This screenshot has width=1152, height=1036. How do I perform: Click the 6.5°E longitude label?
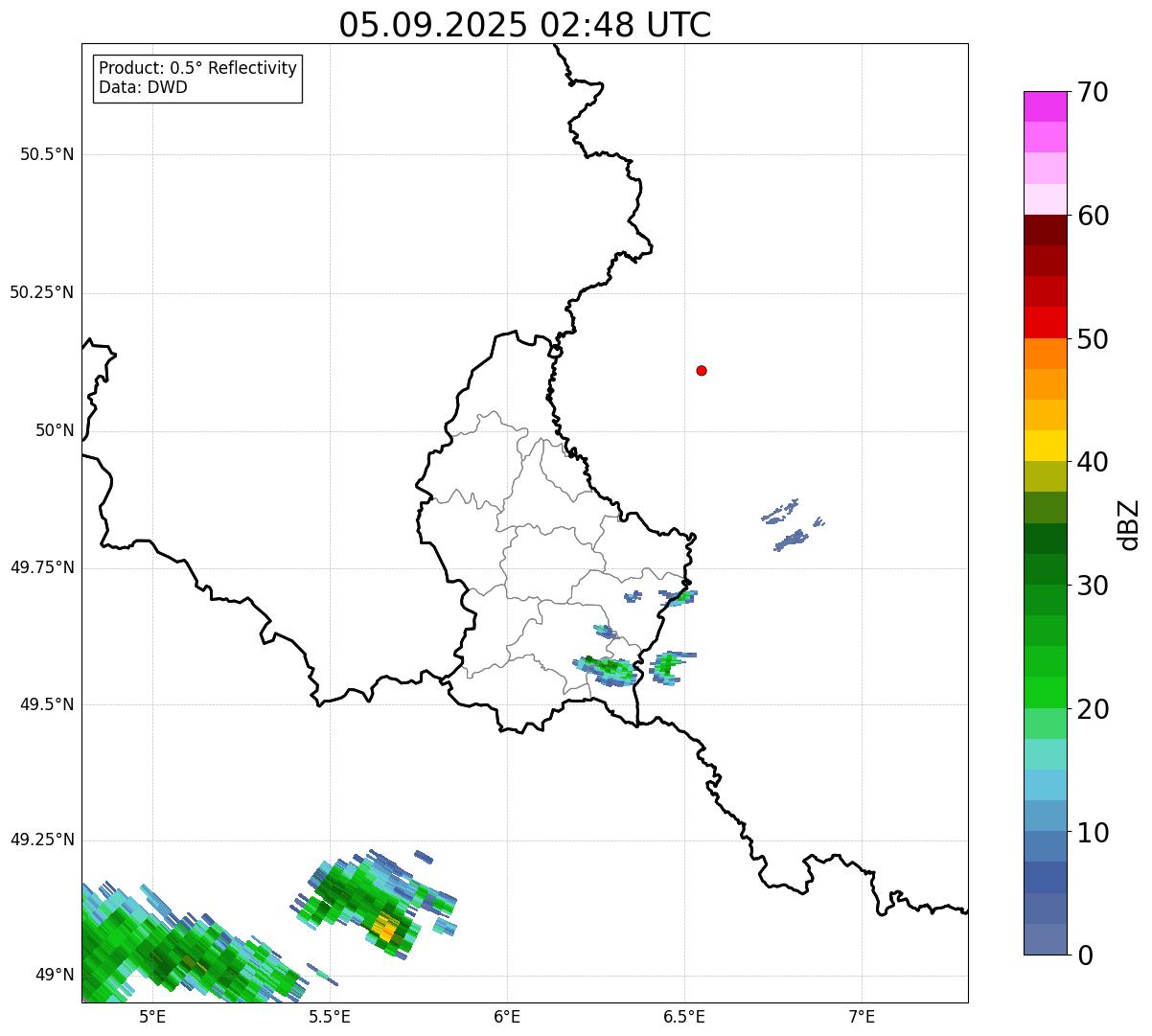684,1016
